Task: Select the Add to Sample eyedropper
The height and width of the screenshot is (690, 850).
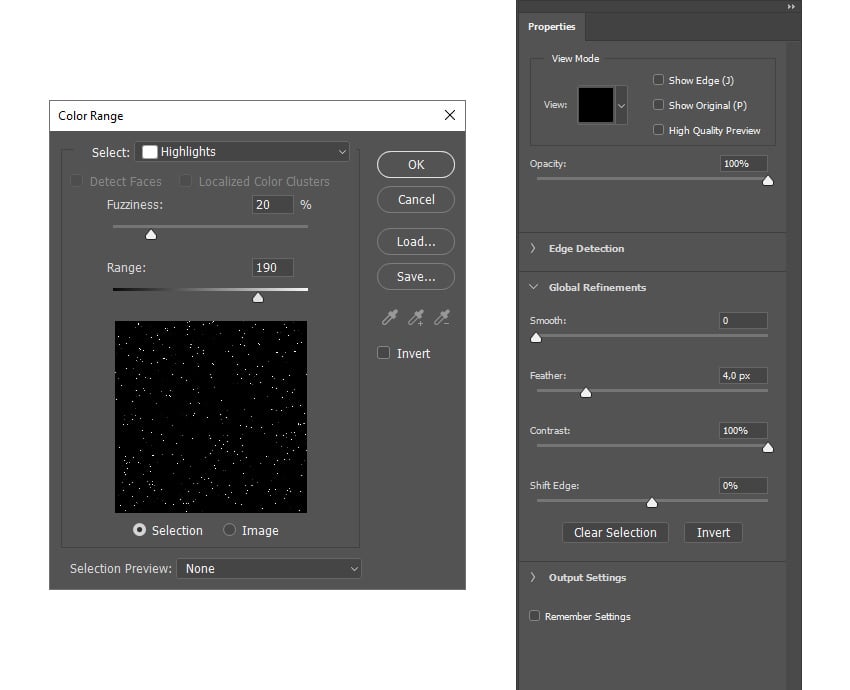Action: pos(415,318)
